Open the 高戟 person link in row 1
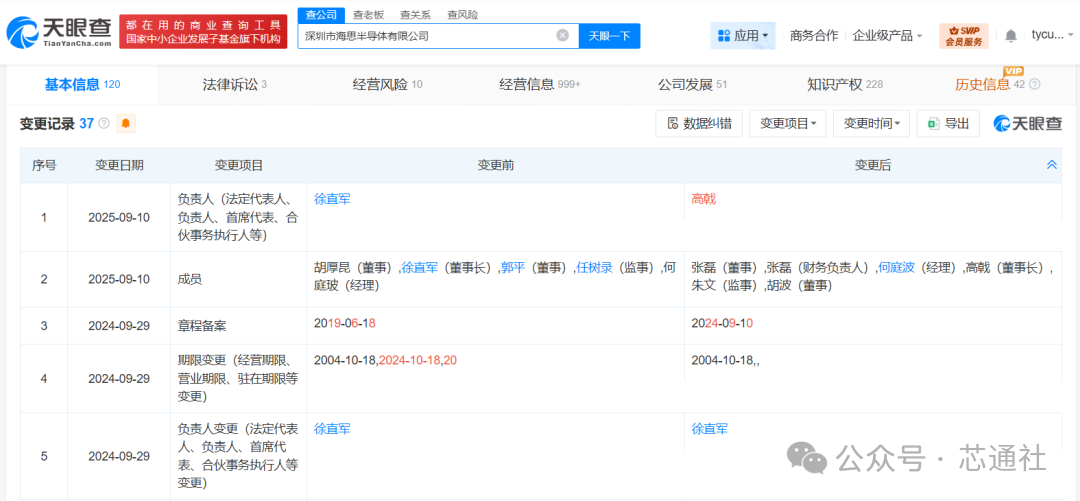This screenshot has height=501, width=1080. click(704, 199)
